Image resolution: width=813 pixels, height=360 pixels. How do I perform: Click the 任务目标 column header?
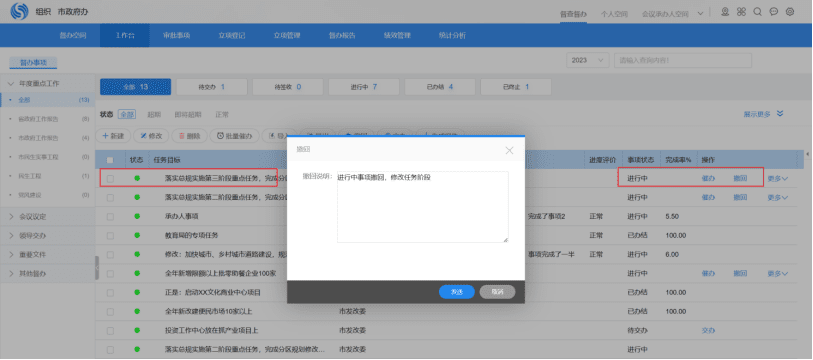tap(167, 160)
